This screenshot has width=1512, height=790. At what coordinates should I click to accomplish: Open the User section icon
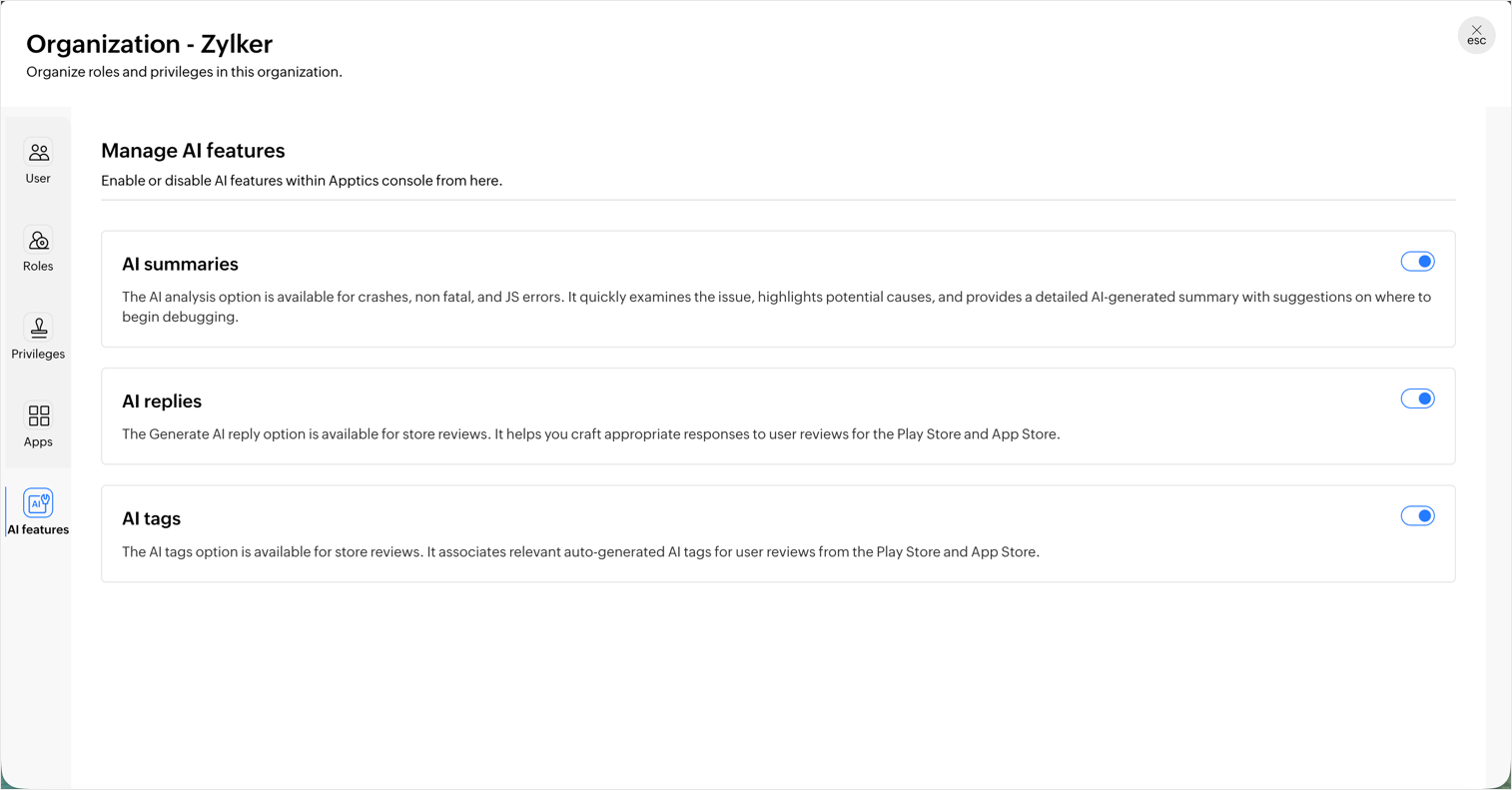pyautogui.click(x=38, y=153)
